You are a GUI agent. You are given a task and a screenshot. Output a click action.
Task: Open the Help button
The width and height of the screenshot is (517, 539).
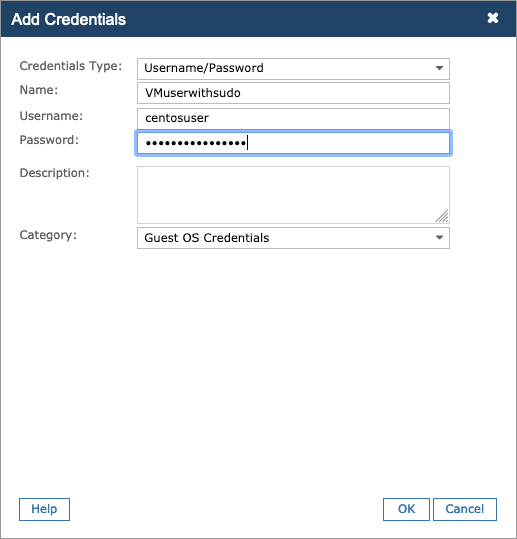click(44, 509)
